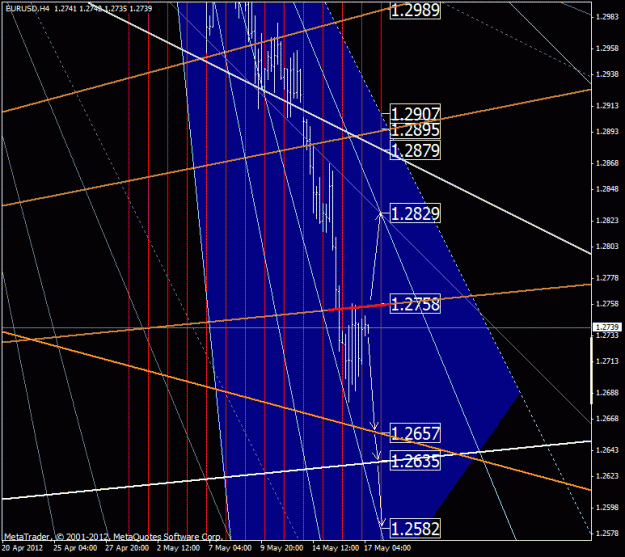Select the 1.2907 price label
Screen dimensions: 625x557
[x=415, y=114]
